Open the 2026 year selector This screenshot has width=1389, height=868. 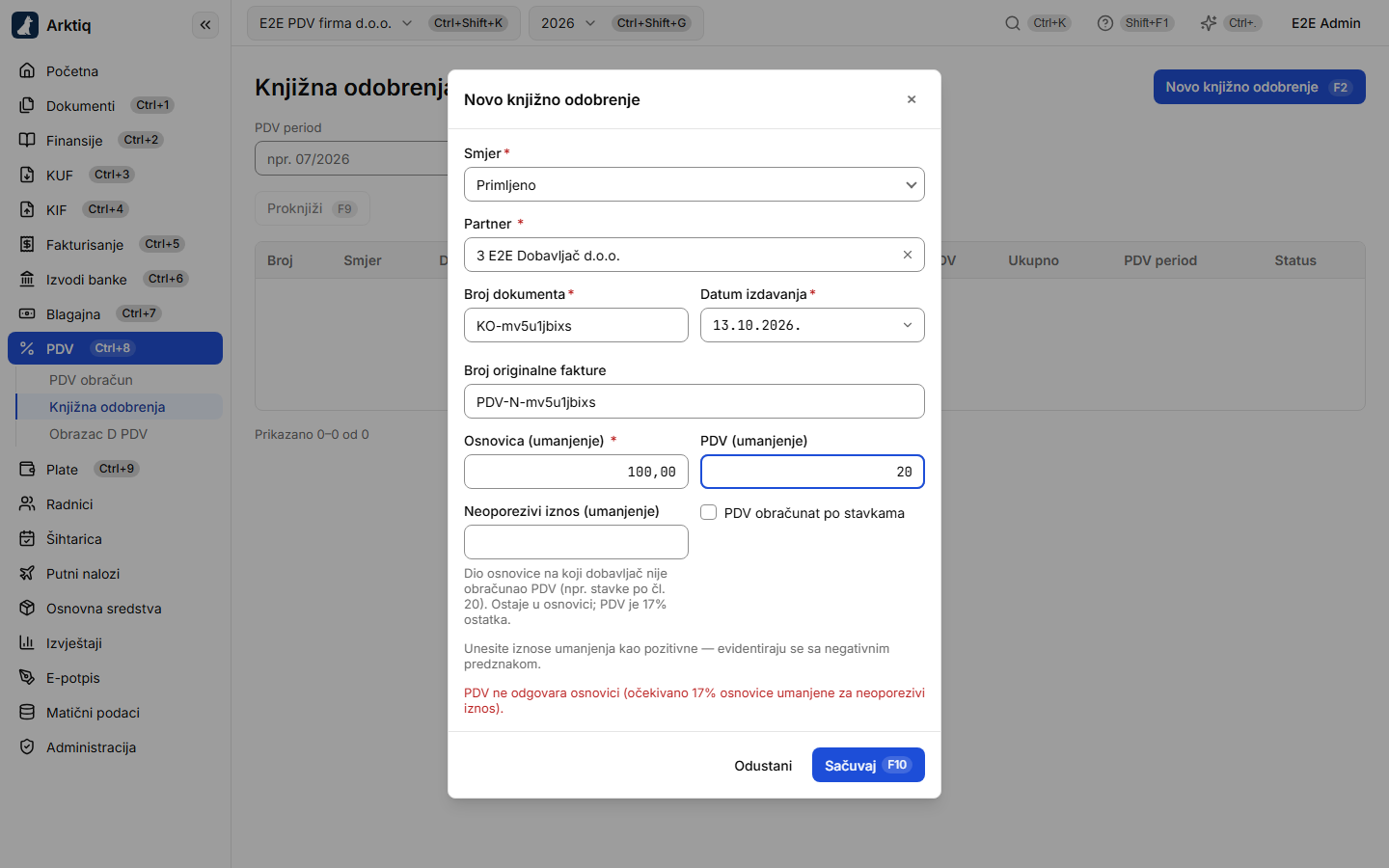point(616,23)
